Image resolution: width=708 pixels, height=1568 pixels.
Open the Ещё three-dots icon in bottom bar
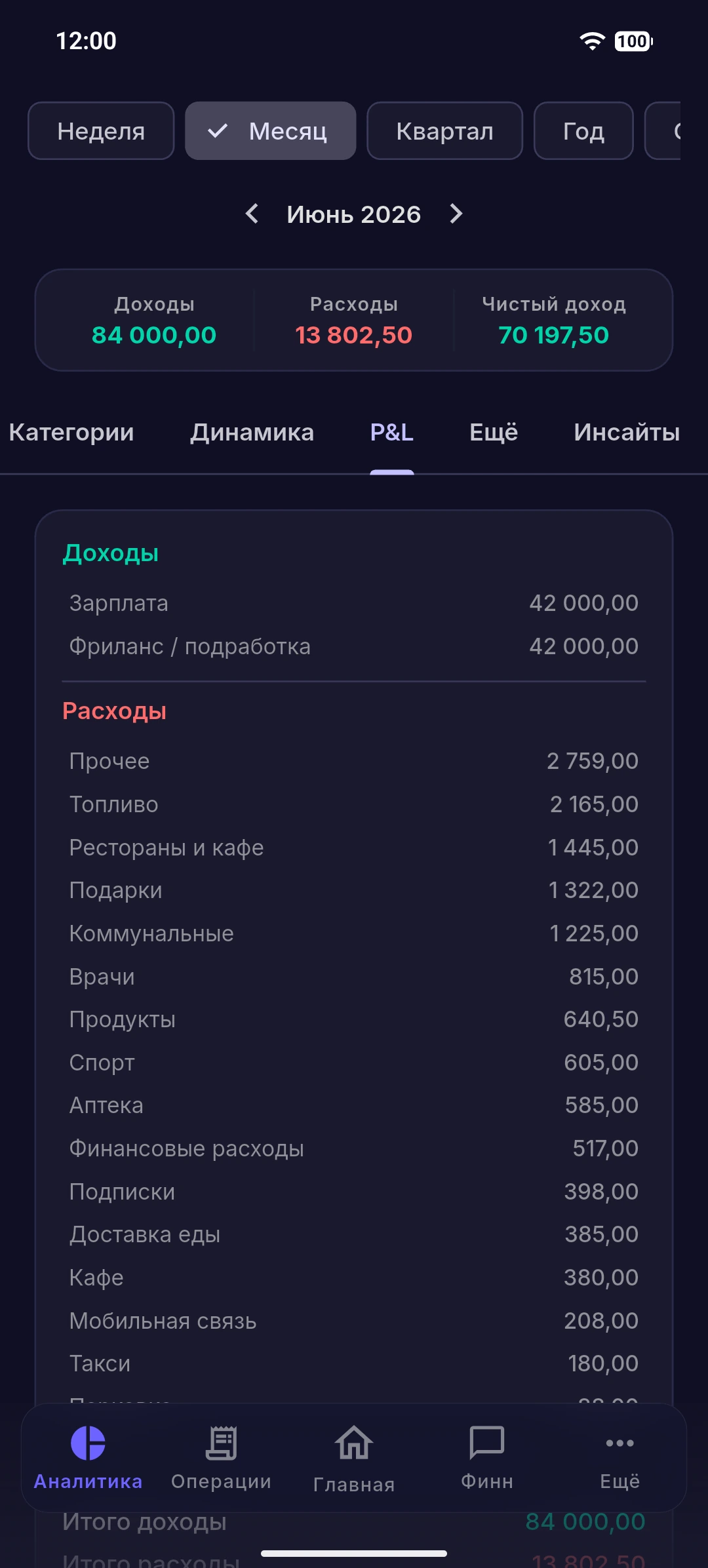pos(620,1443)
